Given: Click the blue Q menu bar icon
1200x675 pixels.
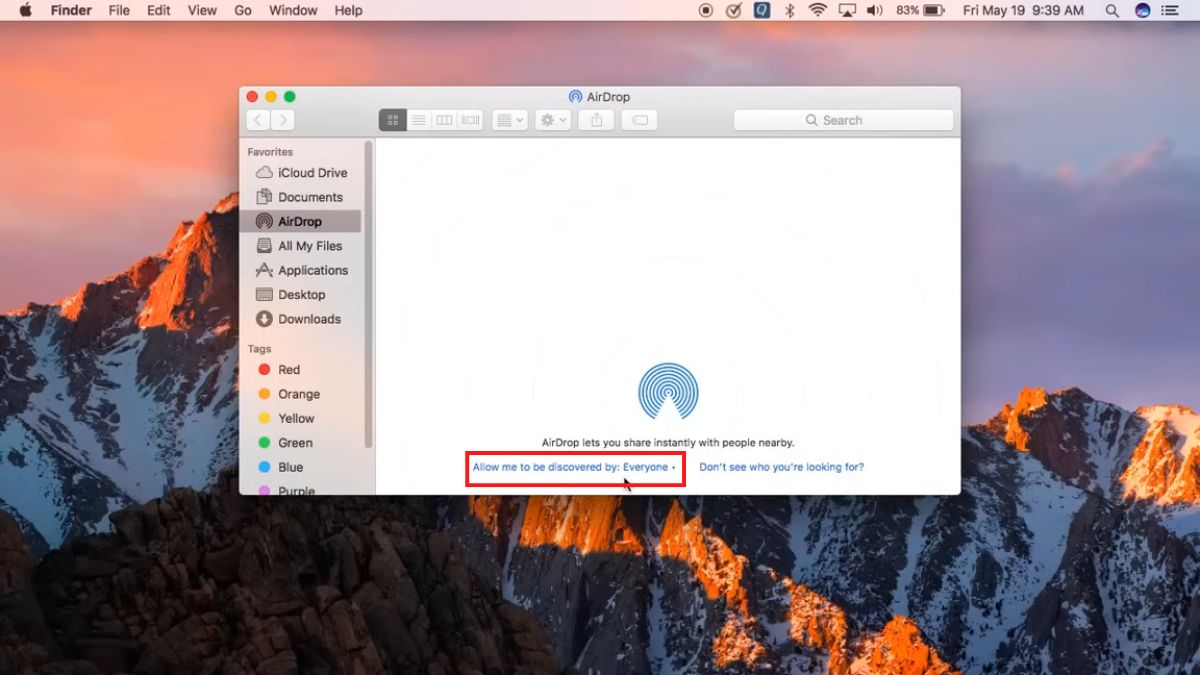Looking at the screenshot, I should tap(762, 10).
